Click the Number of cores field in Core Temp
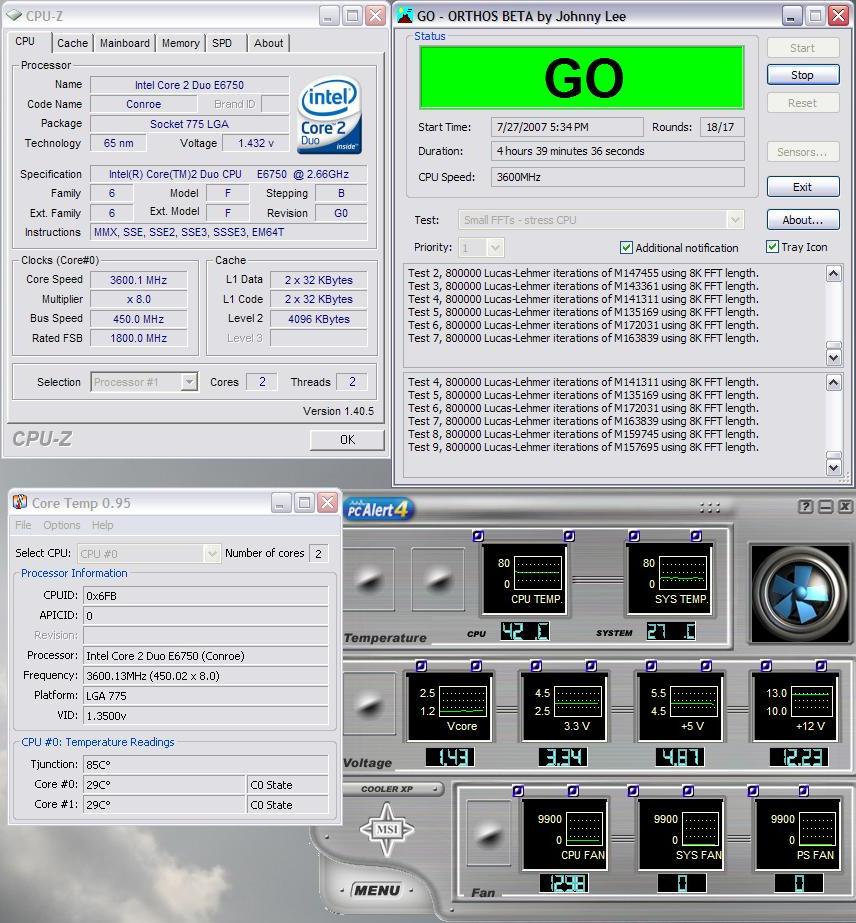 [318, 553]
